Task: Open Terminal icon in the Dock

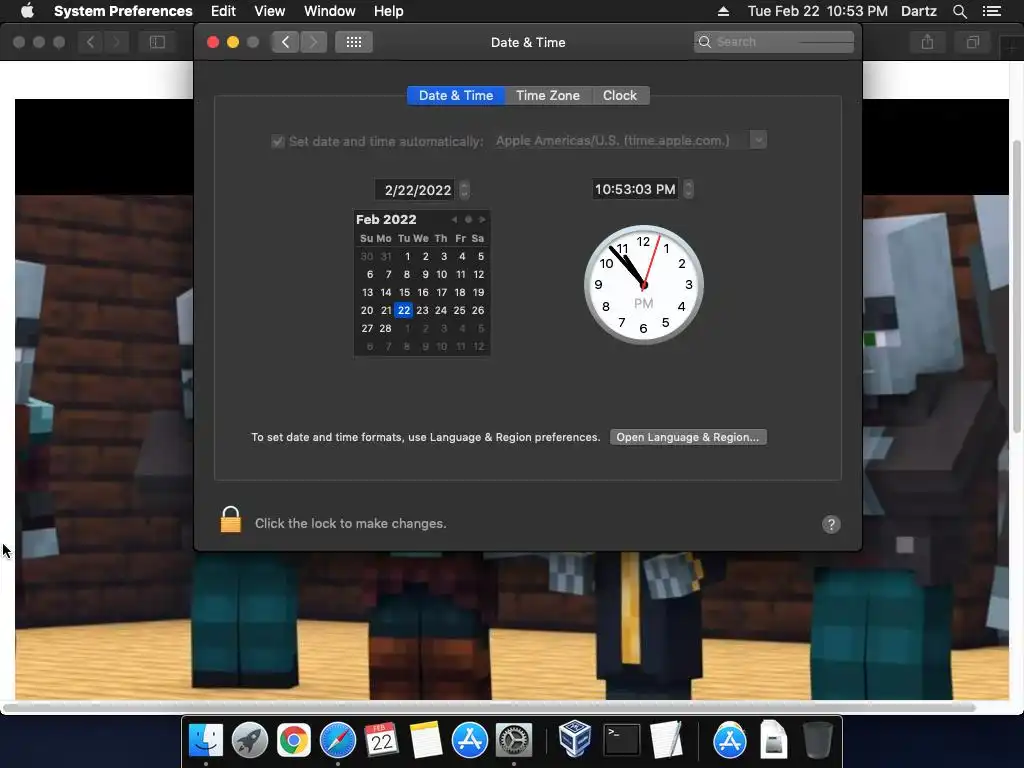Action: click(x=621, y=741)
